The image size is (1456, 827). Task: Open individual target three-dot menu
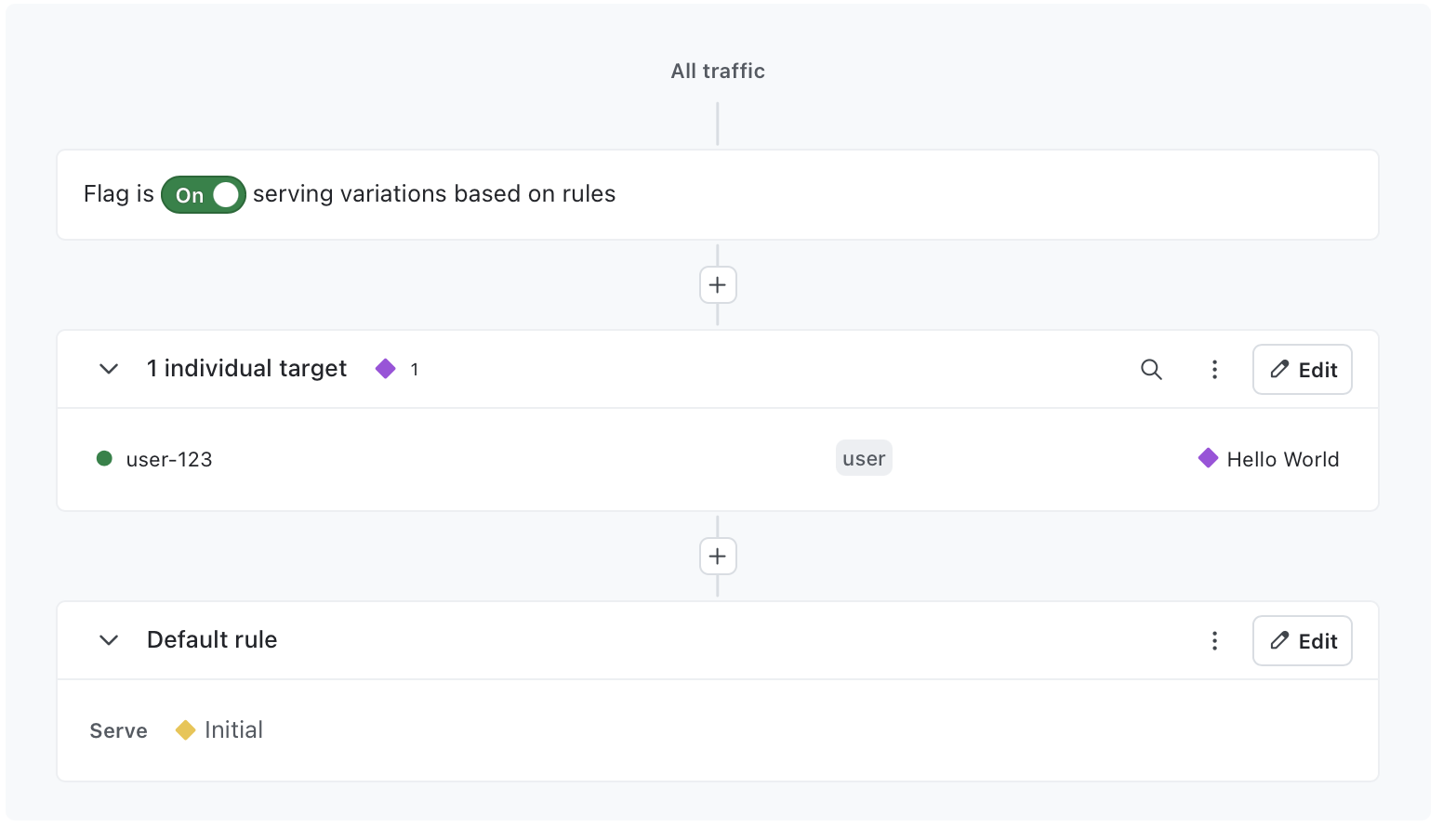[1214, 370]
